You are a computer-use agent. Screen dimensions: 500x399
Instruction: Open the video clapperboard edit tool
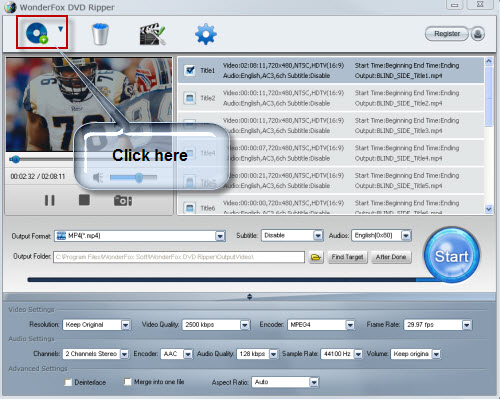point(152,34)
